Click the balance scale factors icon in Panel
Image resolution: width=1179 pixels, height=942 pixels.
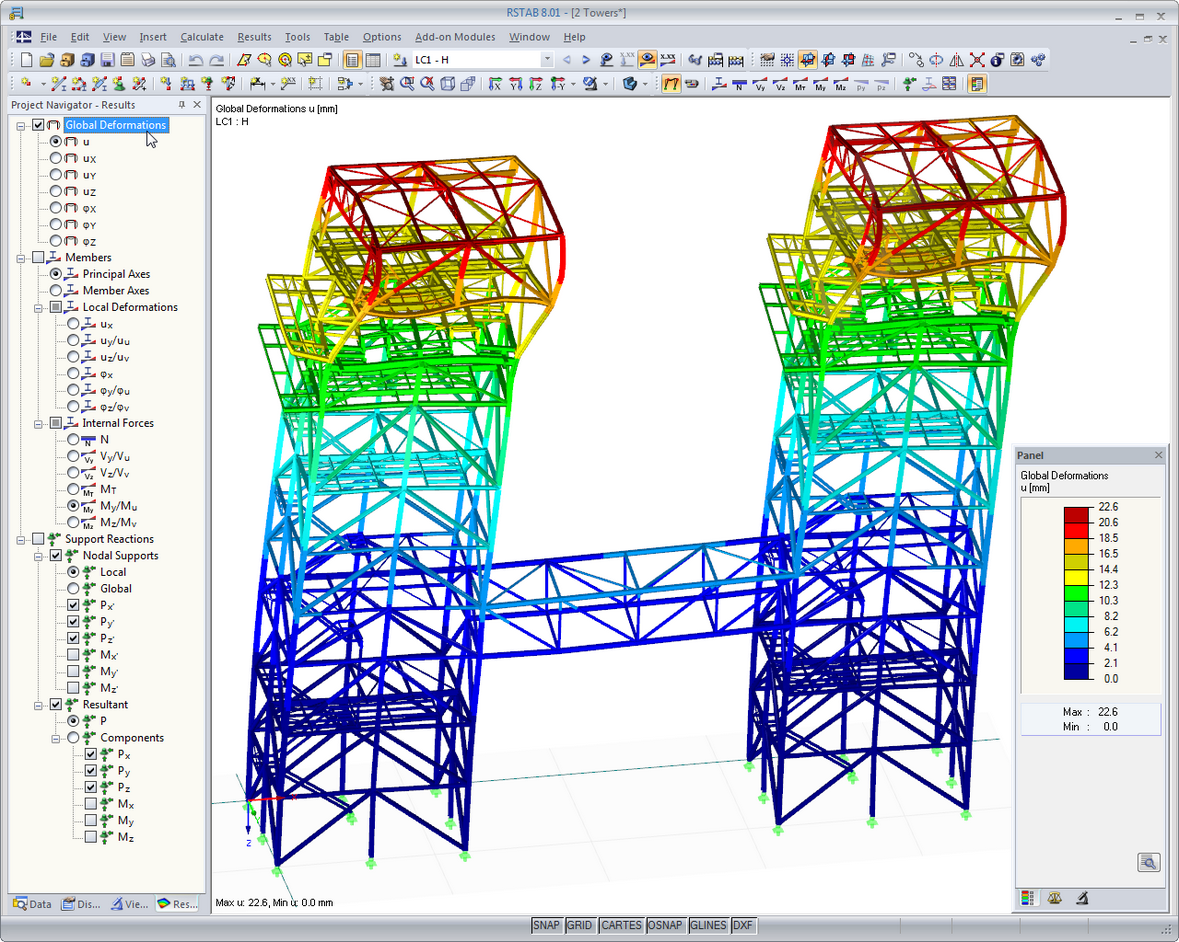(1054, 898)
